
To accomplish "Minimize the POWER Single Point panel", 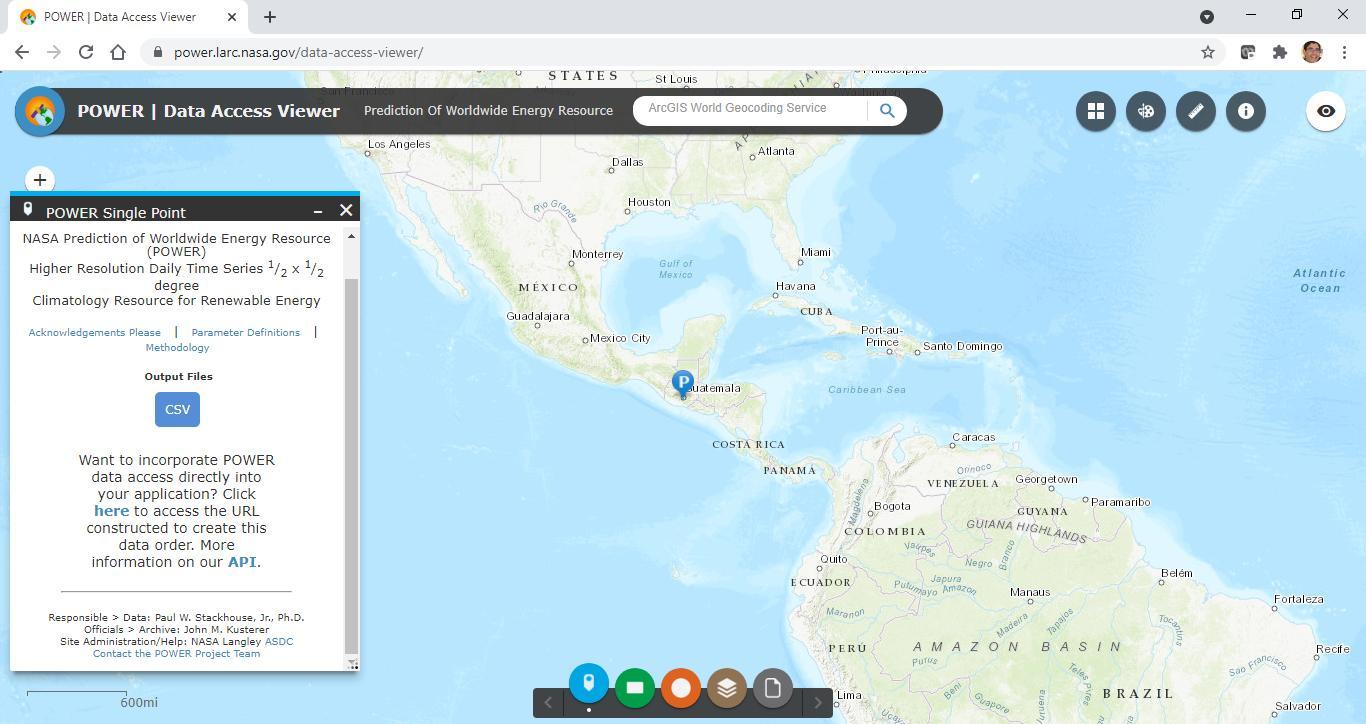I will (x=318, y=211).
